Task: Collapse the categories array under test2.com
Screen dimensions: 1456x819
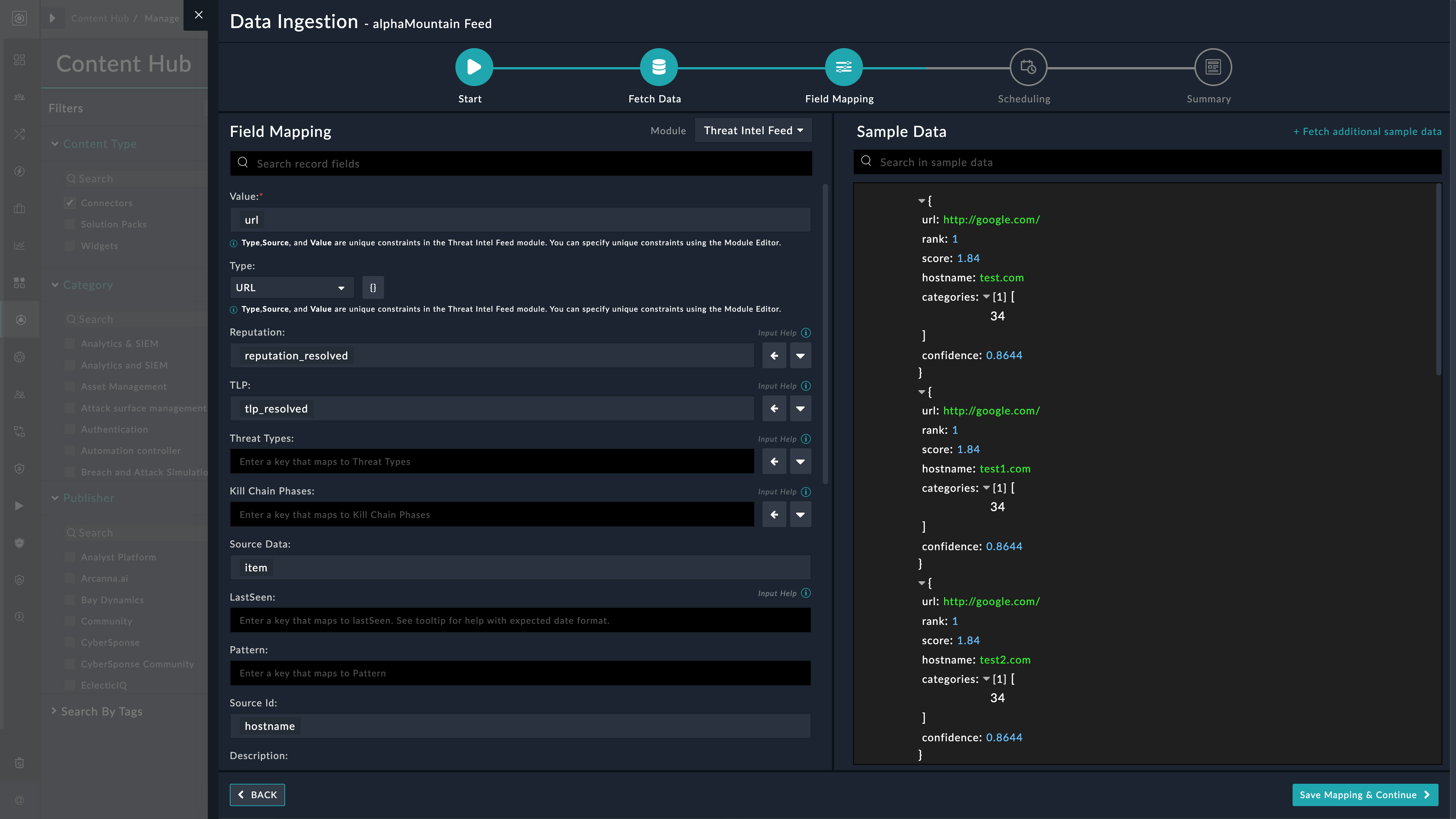Action: tap(986, 679)
